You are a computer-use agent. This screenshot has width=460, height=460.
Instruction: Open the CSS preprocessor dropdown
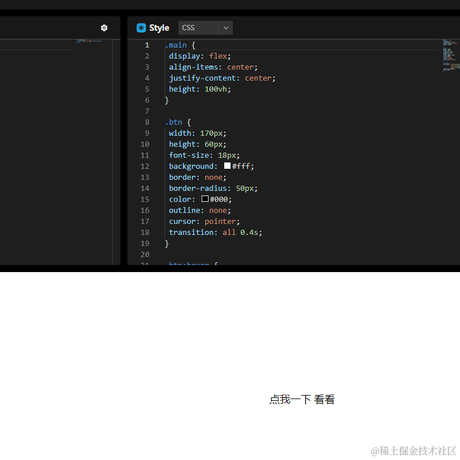pos(205,28)
